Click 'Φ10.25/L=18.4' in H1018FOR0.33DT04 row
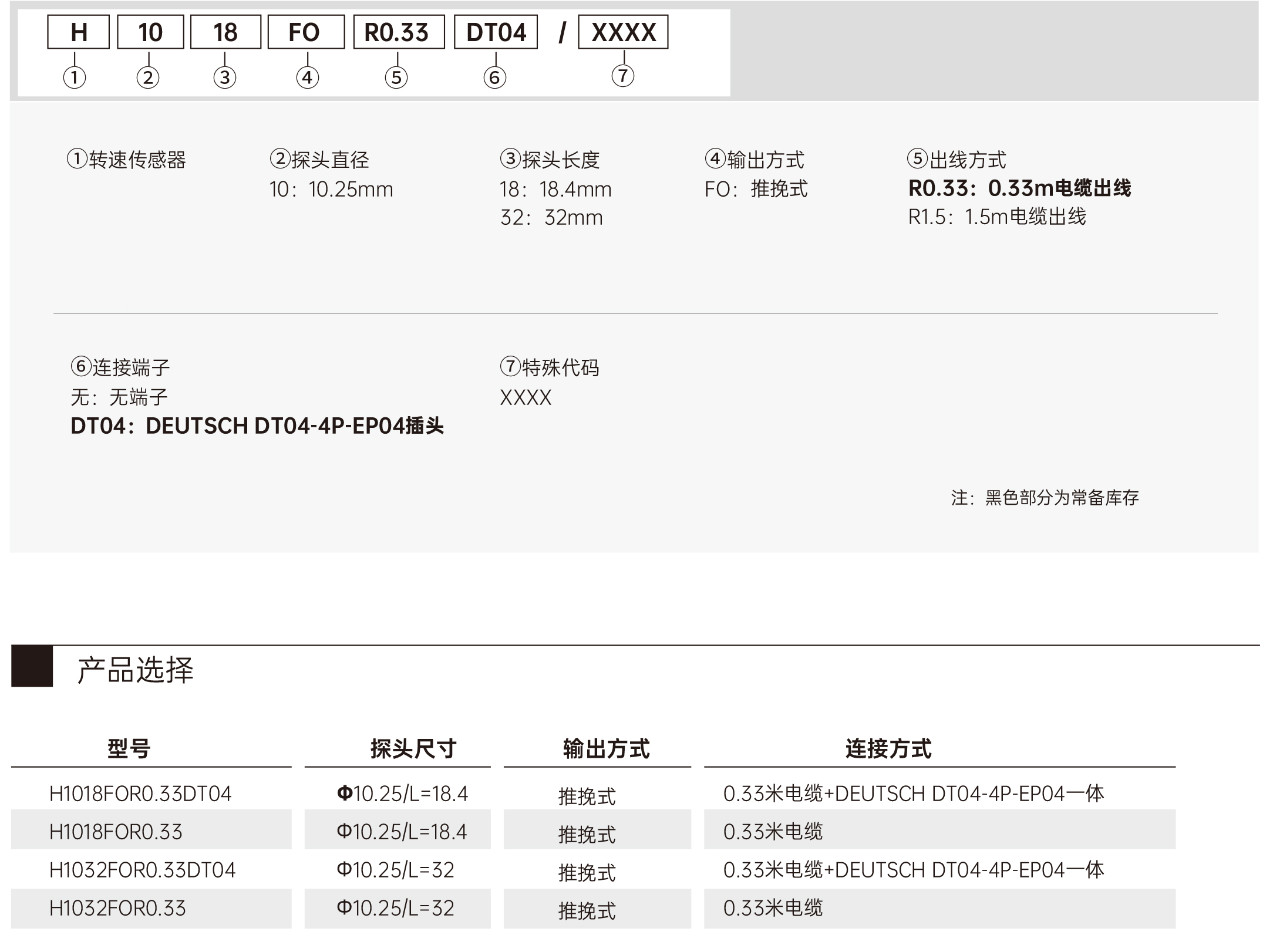Screen dimensions: 1273x952 point(402,794)
